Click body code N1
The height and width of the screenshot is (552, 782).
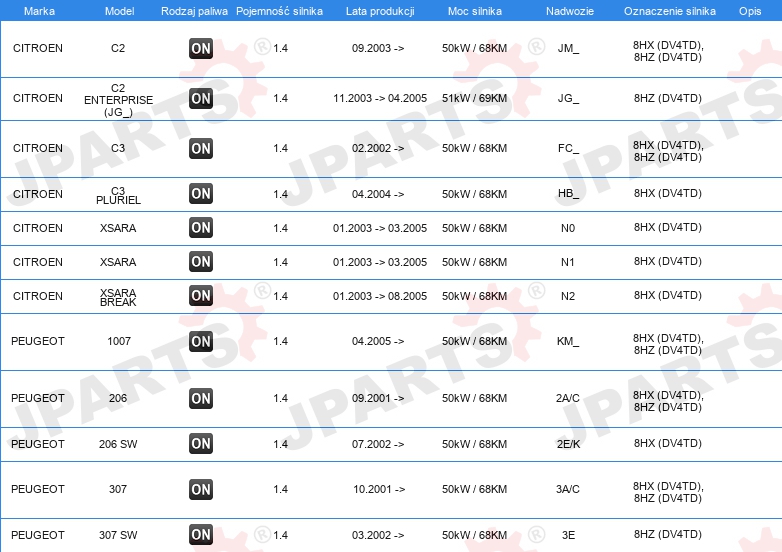pos(568,262)
